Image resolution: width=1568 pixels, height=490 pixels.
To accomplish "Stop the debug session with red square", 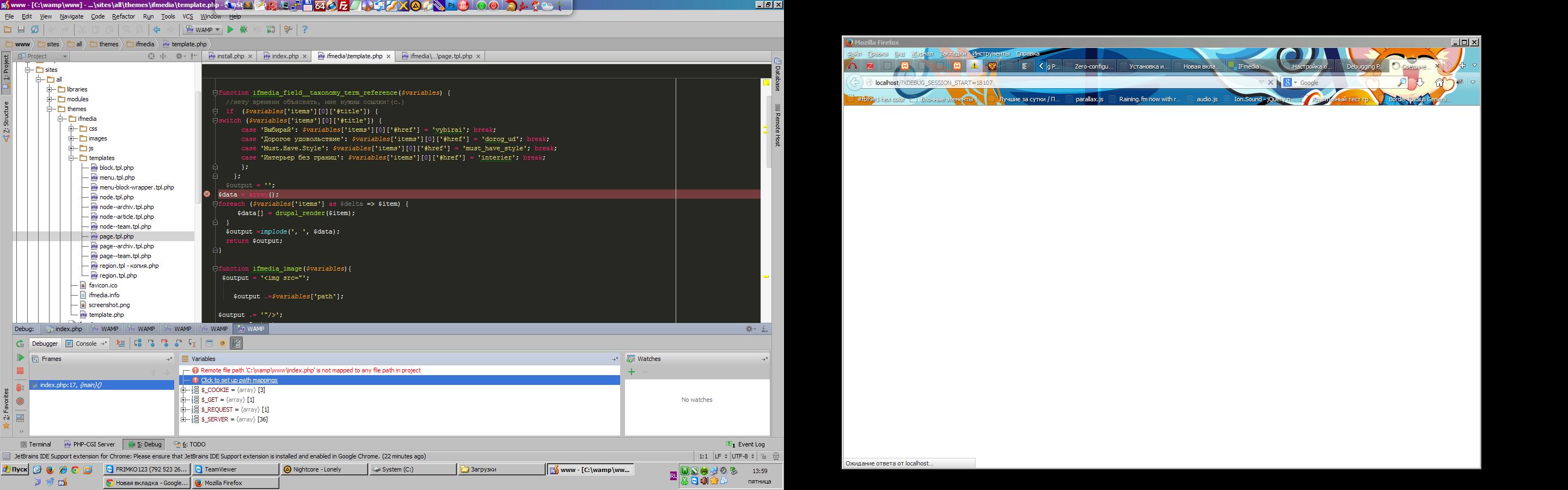I will 20,371.
